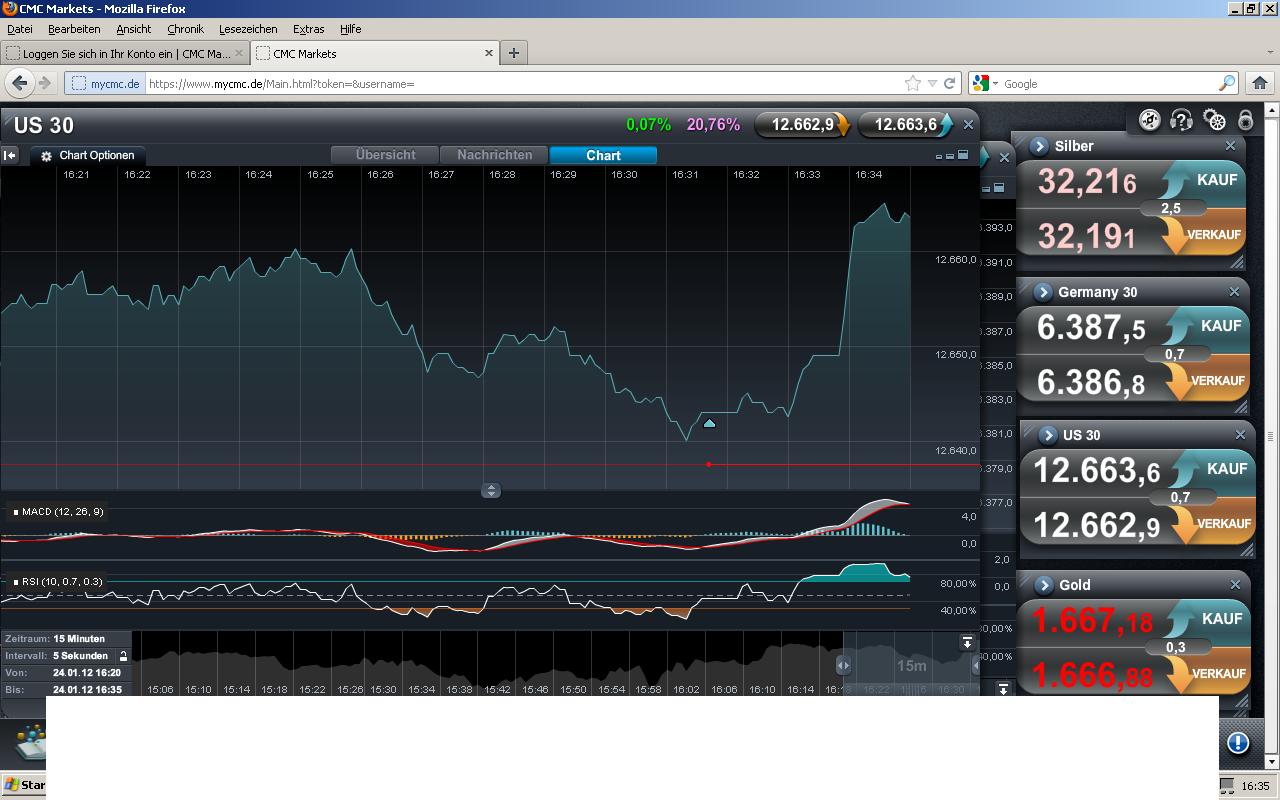Open the compass navigation icon
Screen dimensions: 1280x800
pos(1150,120)
